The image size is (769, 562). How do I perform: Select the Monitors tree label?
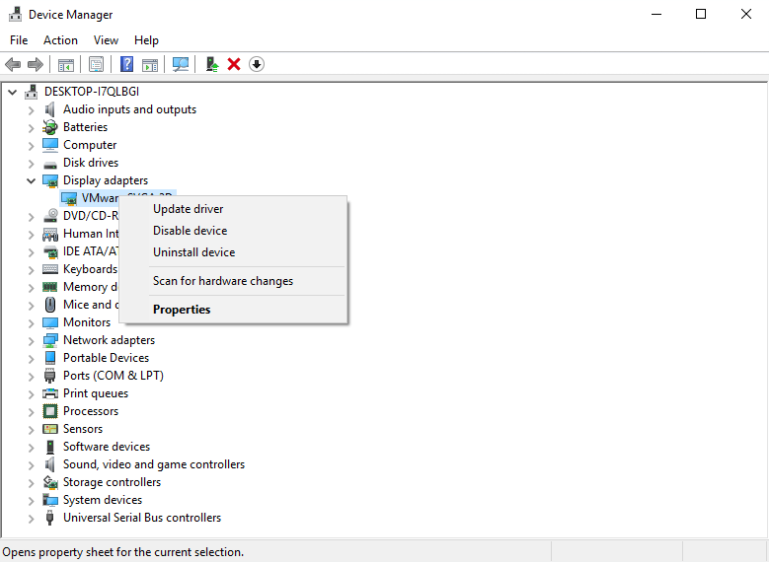(x=87, y=322)
